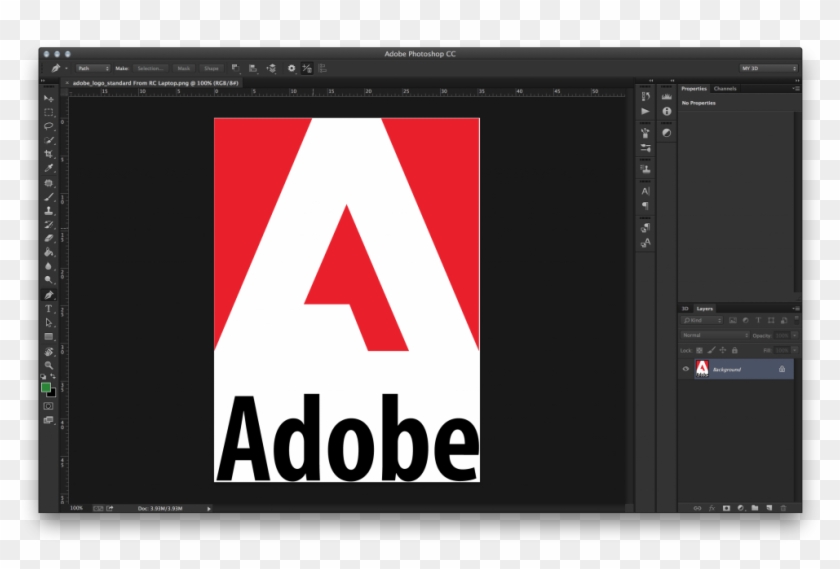Screen dimensions: 840x569
Task: Open the path arrangement dropdown
Action: click(x=272, y=69)
